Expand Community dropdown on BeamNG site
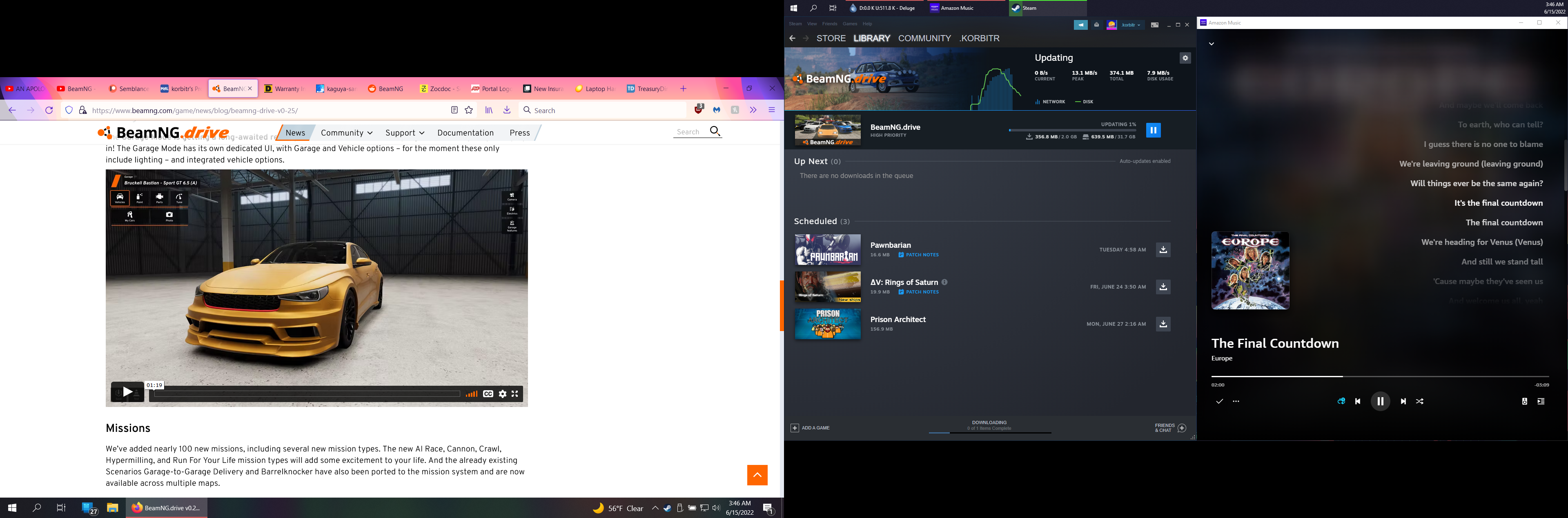This screenshot has width=1568, height=518. 346,133
